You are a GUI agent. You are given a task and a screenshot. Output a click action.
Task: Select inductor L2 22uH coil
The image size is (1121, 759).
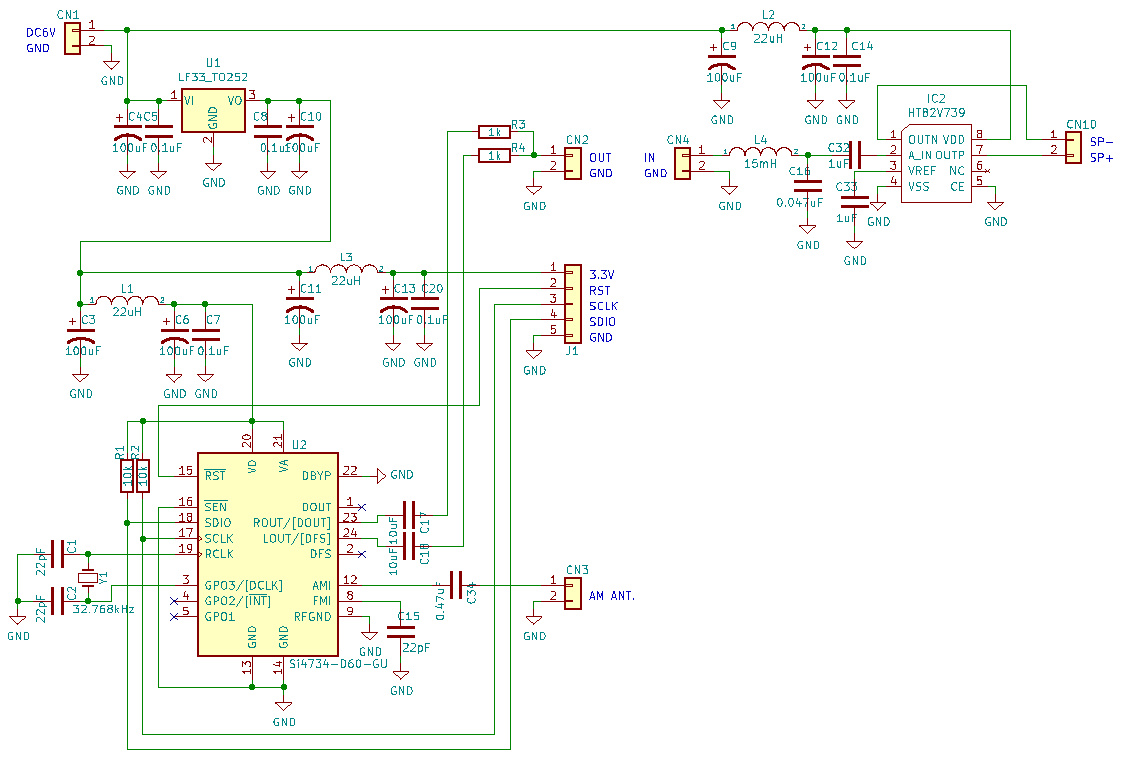tap(768, 28)
